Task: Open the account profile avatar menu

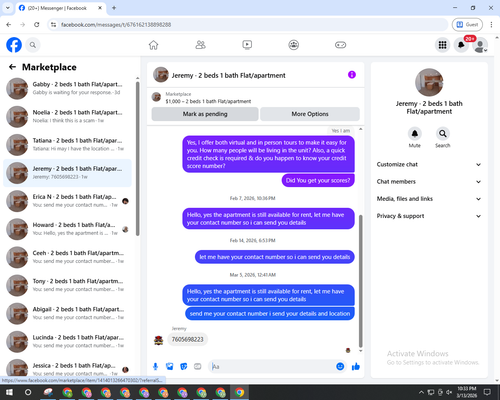Action: pyautogui.click(x=480, y=45)
